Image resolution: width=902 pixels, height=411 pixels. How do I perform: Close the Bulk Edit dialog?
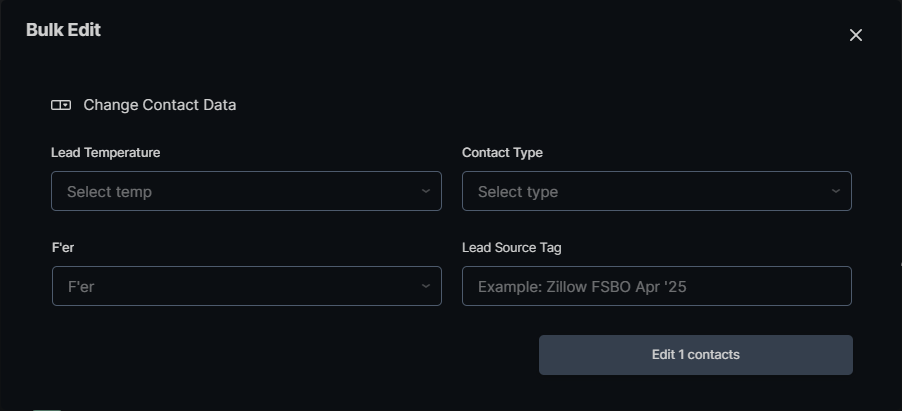(855, 35)
